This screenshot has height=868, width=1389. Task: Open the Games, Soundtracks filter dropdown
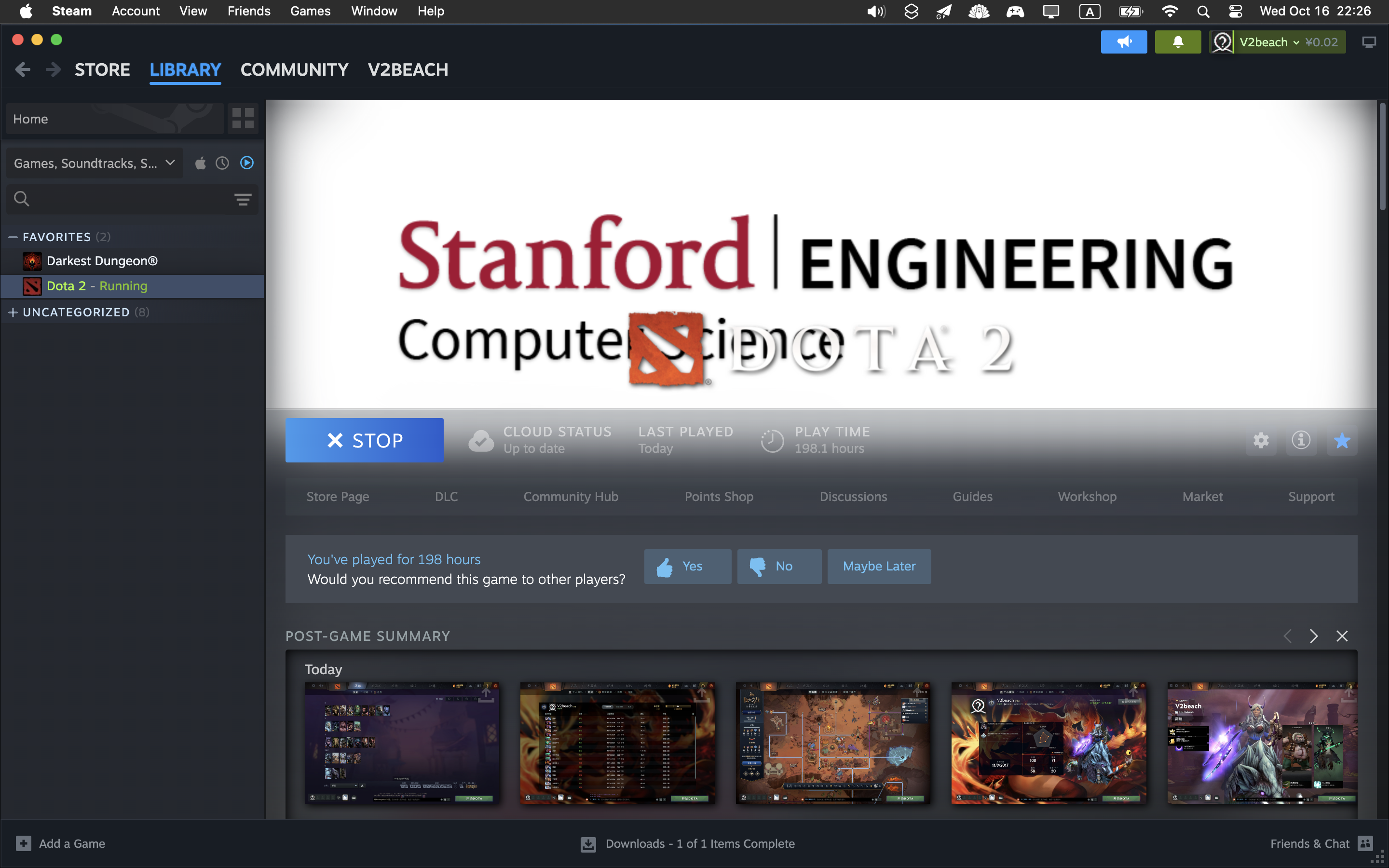[x=95, y=163]
